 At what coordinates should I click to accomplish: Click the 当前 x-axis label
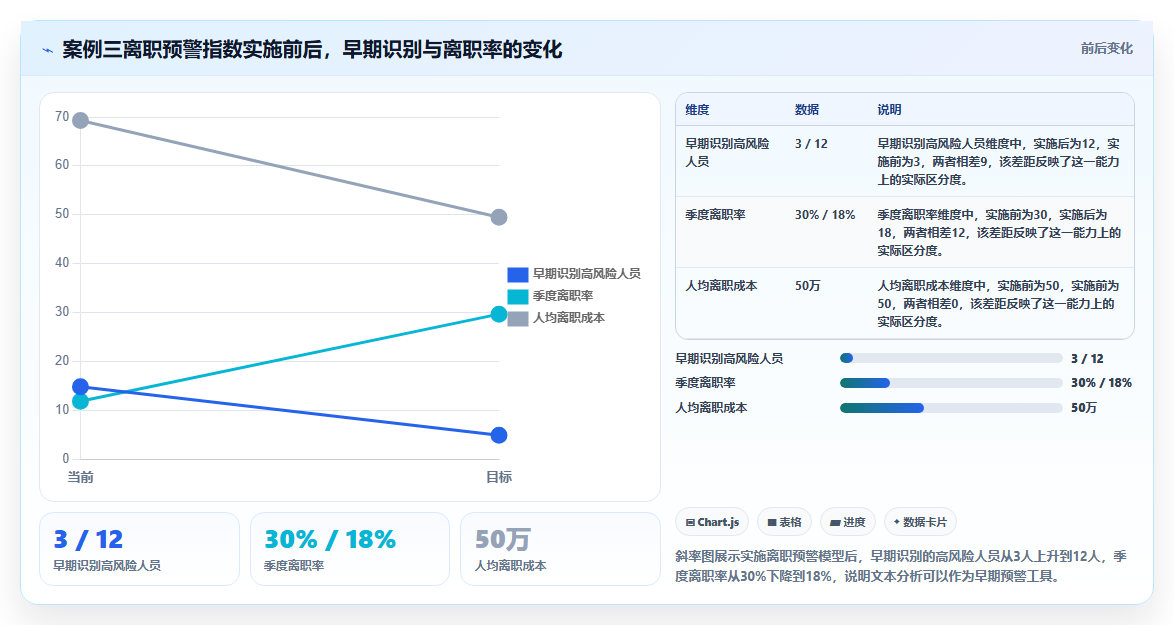pos(80,478)
